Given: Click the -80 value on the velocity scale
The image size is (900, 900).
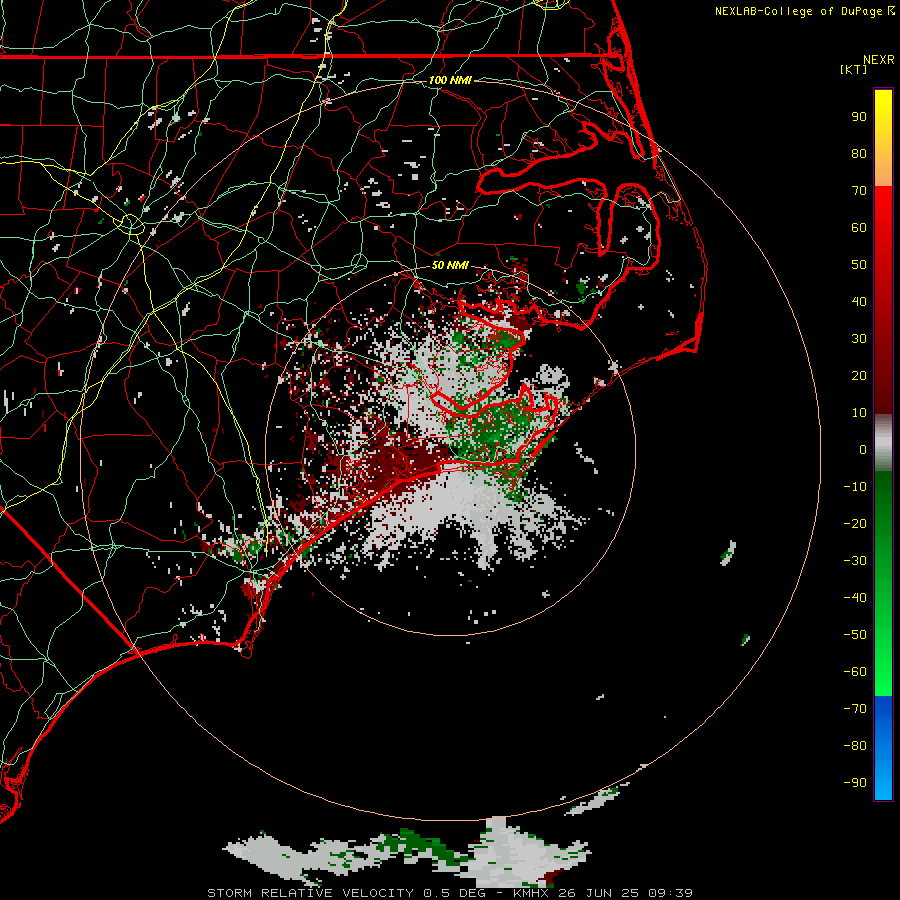Looking at the screenshot, I should (855, 746).
